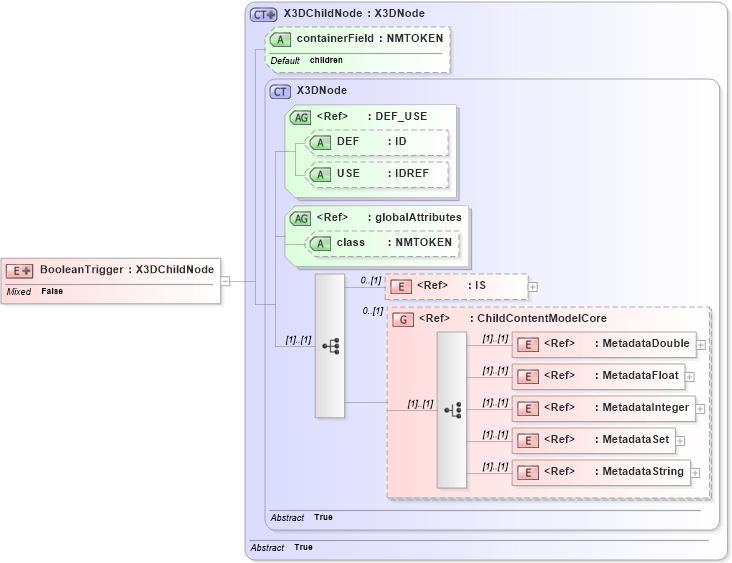Select the containerField : NMTOKEN text
This screenshot has height=563, width=732.
(x=370, y=38)
